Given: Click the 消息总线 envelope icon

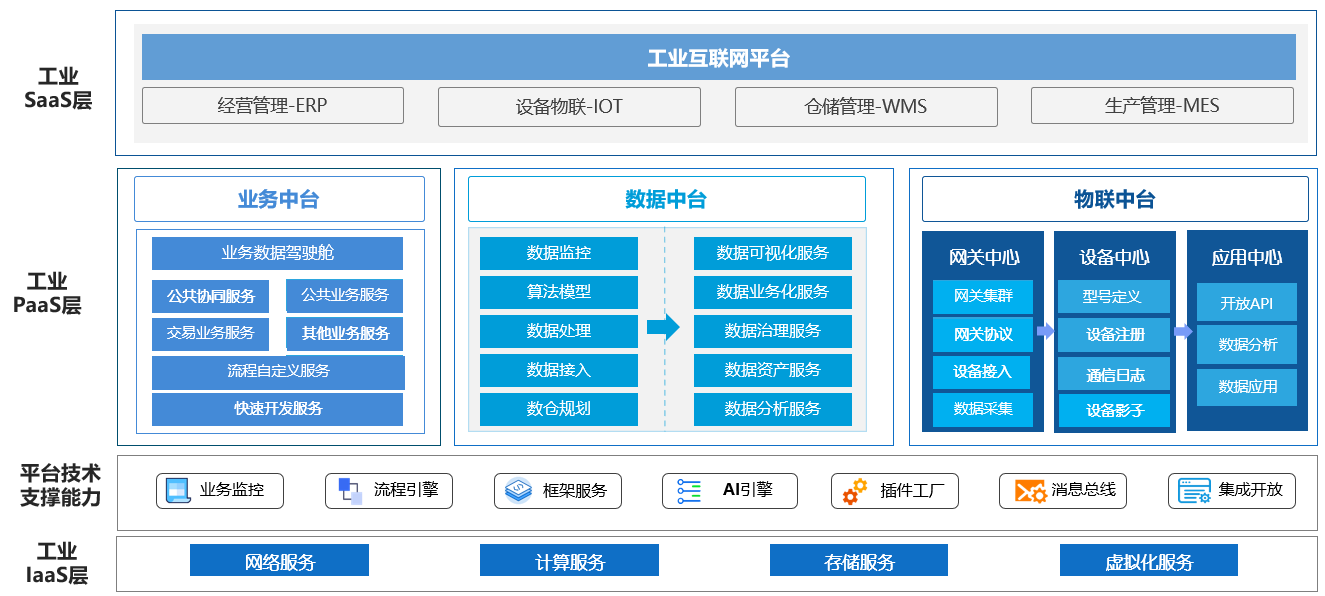Looking at the screenshot, I should 1029,490.
